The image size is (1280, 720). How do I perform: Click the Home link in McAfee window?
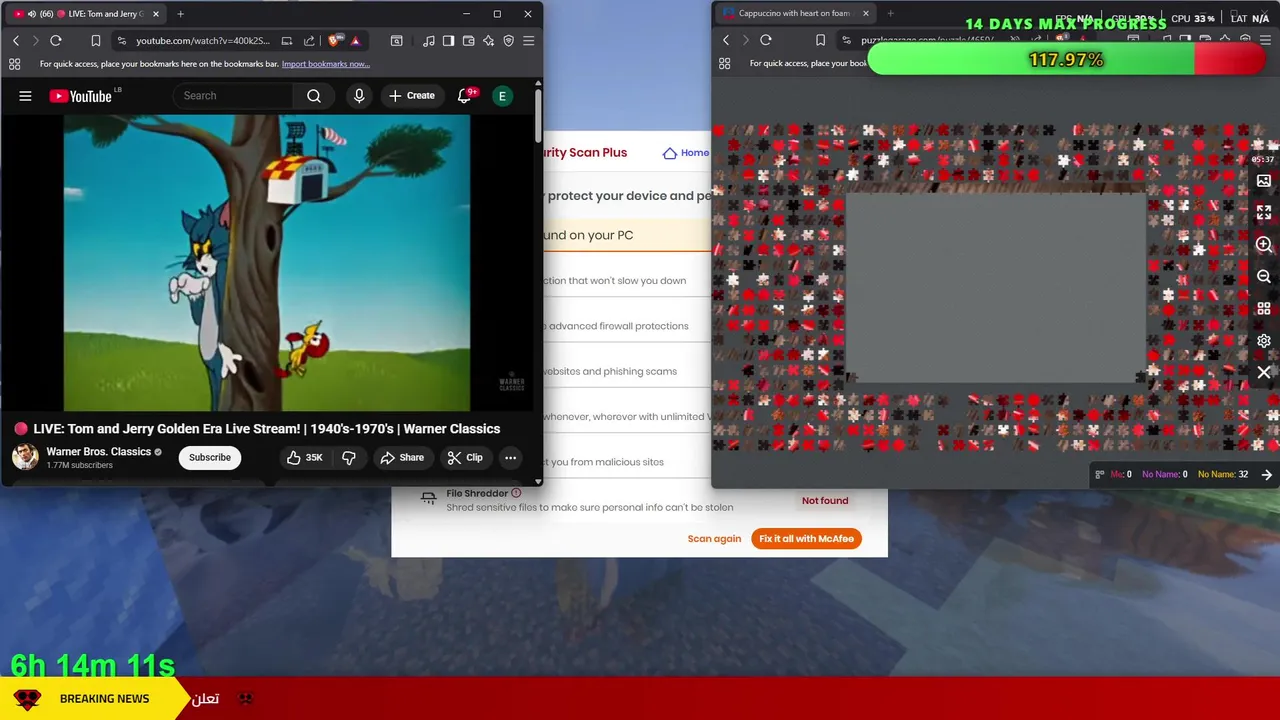(x=686, y=153)
